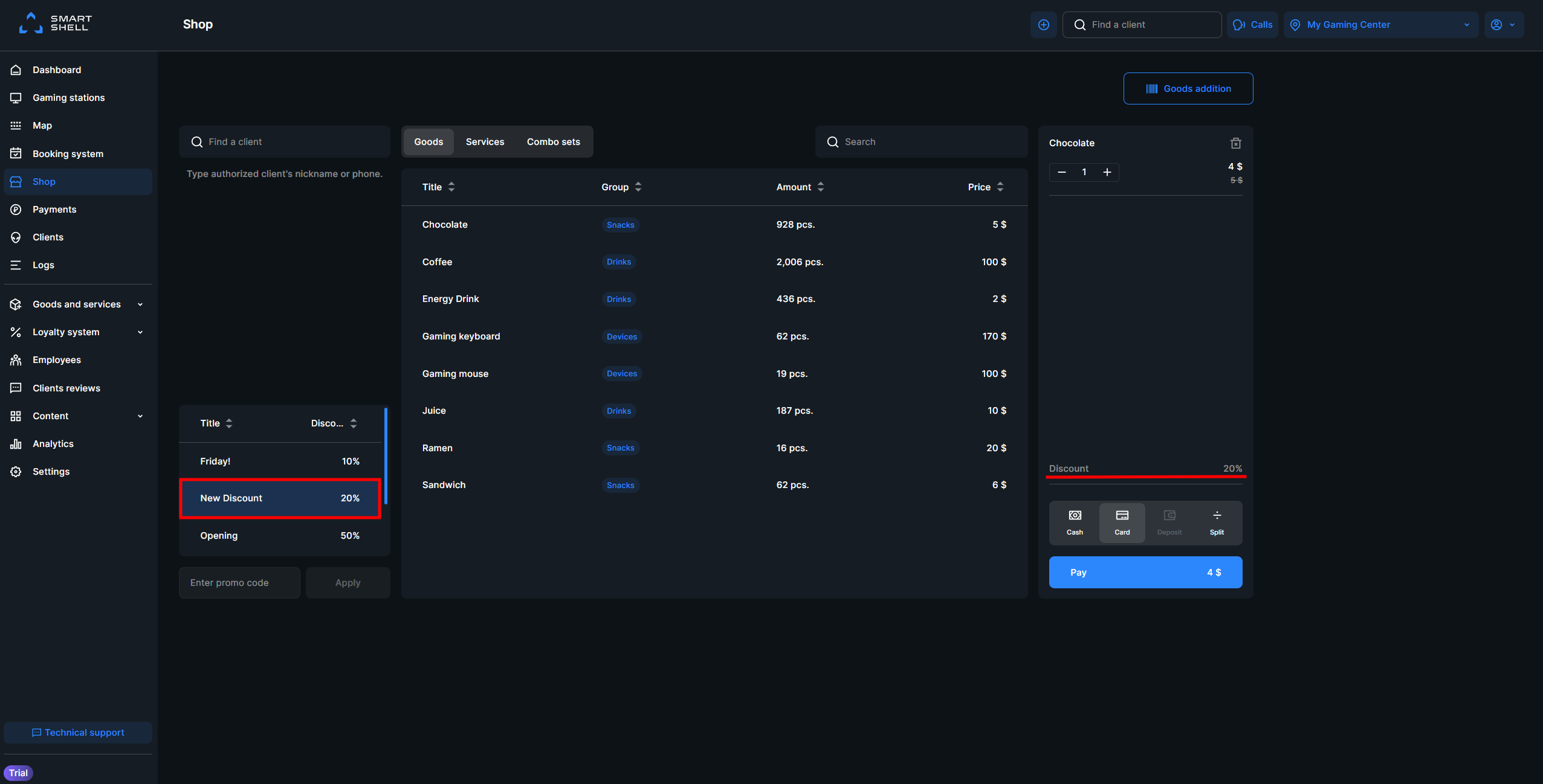Image resolution: width=1543 pixels, height=784 pixels.
Task: Click the Enter promo code field
Action: [x=239, y=583]
